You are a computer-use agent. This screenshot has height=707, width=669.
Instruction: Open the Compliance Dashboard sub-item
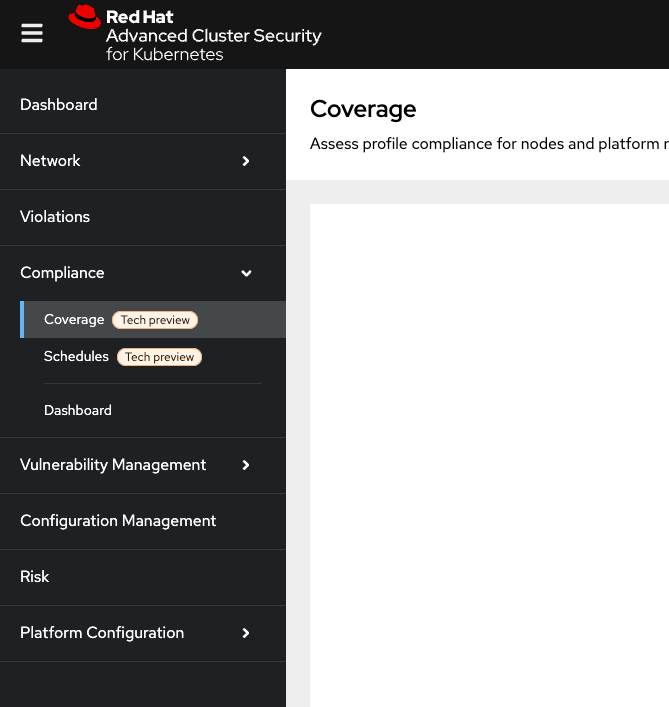click(x=78, y=410)
